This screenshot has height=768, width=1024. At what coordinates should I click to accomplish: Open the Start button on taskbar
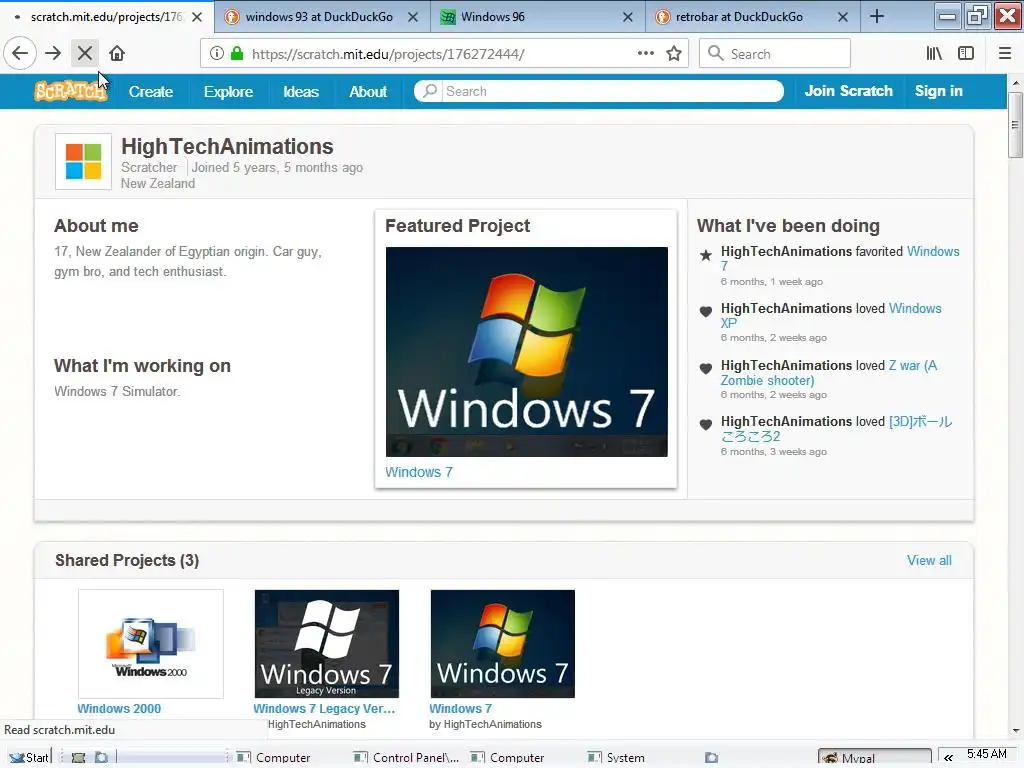(x=29, y=757)
